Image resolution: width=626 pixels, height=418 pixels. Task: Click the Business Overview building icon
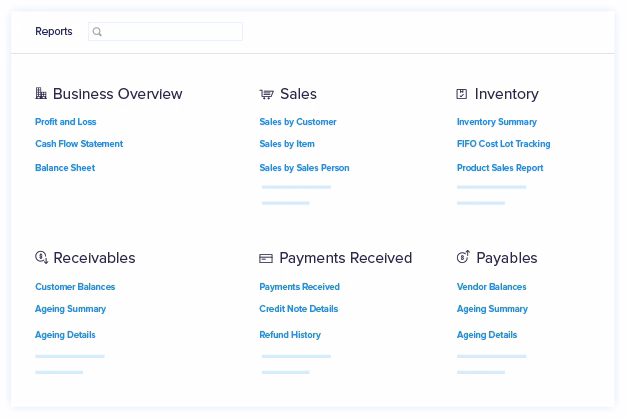tap(41, 94)
